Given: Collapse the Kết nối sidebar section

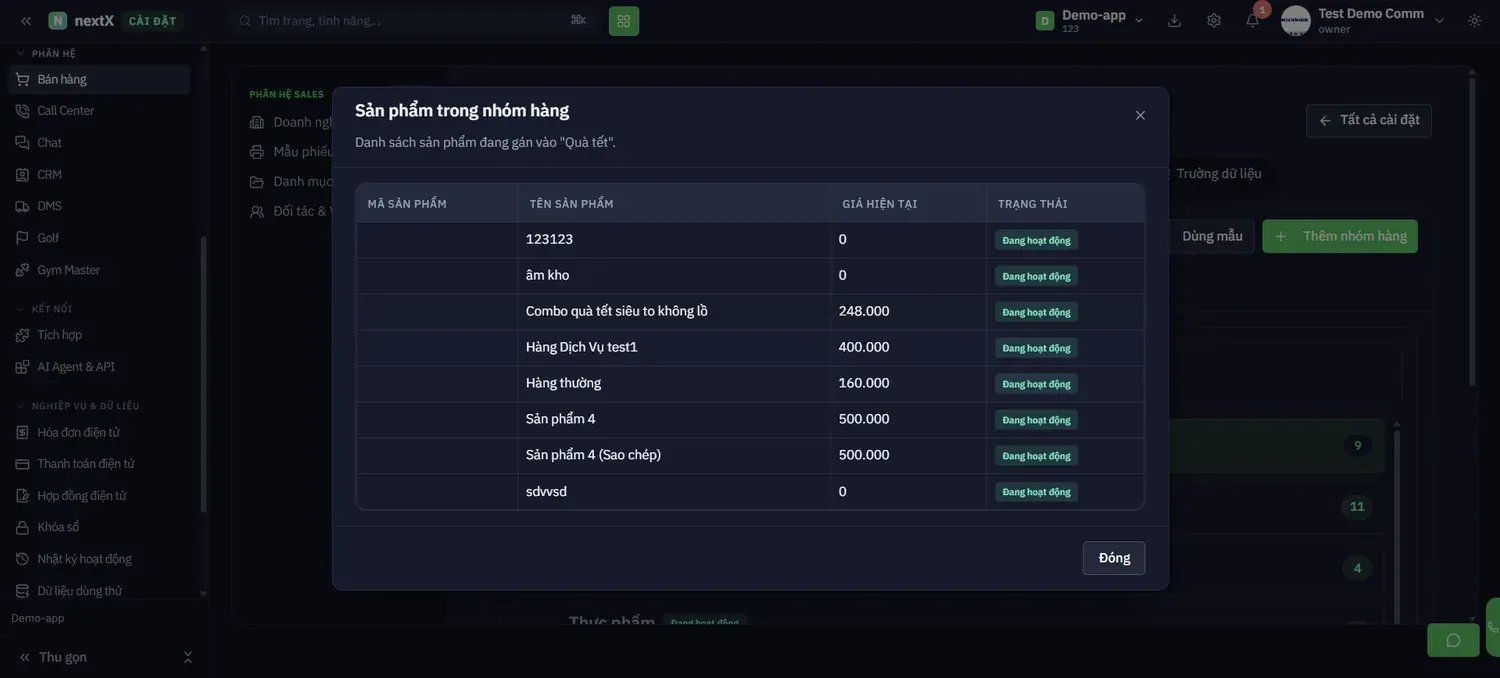Looking at the screenshot, I should tap(44, 309).
